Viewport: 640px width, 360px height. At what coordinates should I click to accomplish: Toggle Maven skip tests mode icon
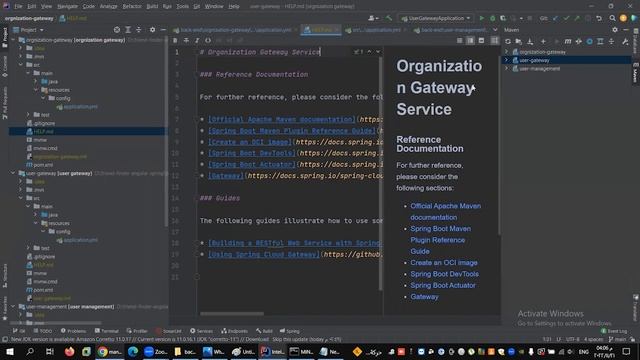pyautogui.click(x=589, y=41)
